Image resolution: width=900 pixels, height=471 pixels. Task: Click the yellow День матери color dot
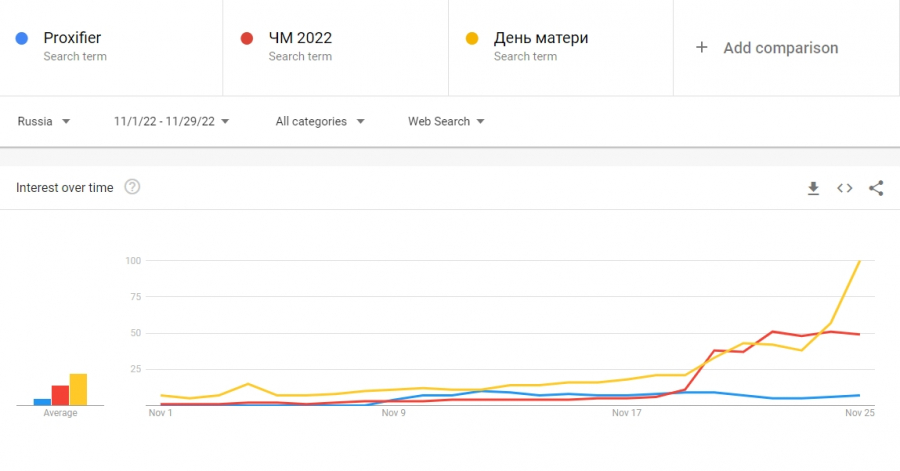click(472, 38)
